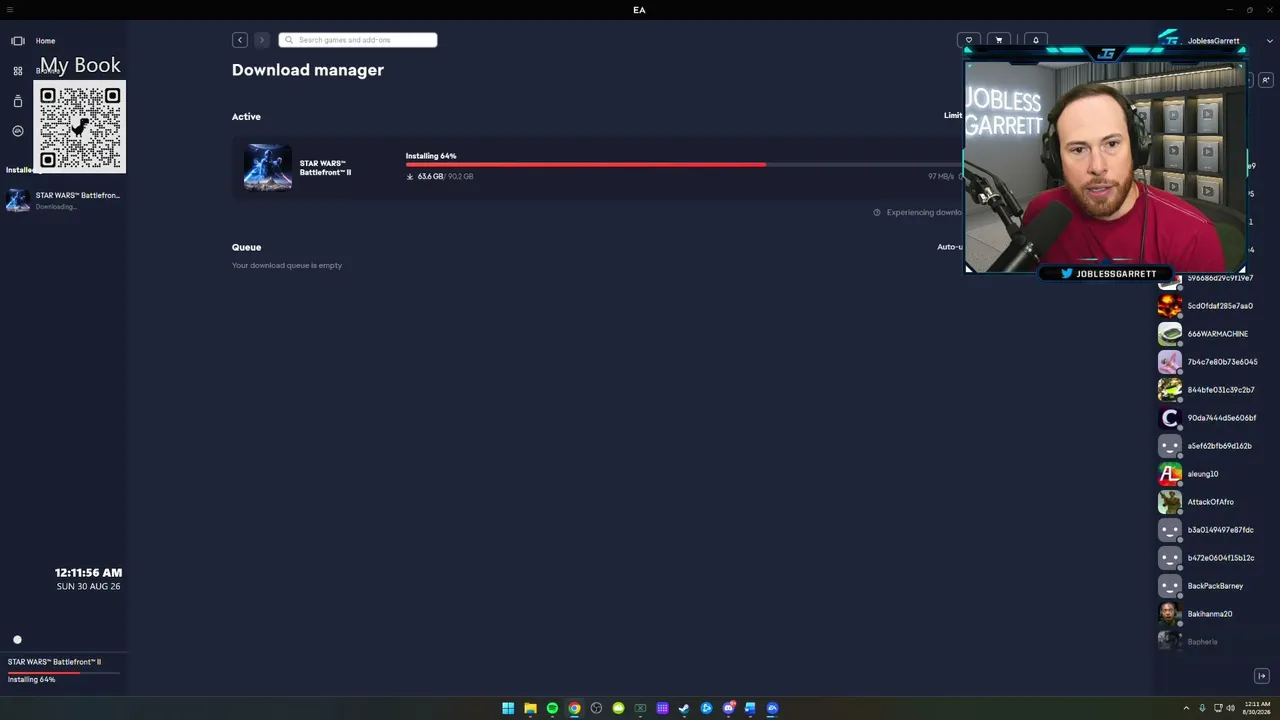
Task: Click the Search games and add-ons field
Action: coord(358,40)
